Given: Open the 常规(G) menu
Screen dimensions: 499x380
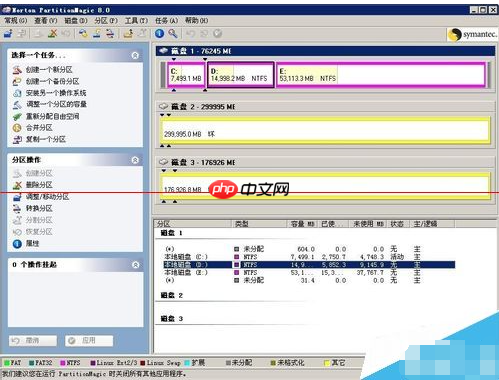Looking at the screenshot, I should tap(15, 21).
